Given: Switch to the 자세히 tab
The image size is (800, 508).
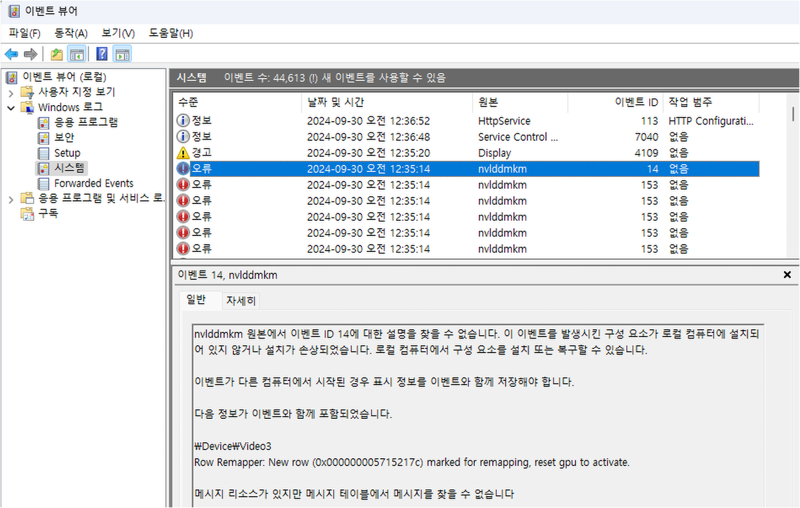Looking at the screenshot, I should (241, 301).
